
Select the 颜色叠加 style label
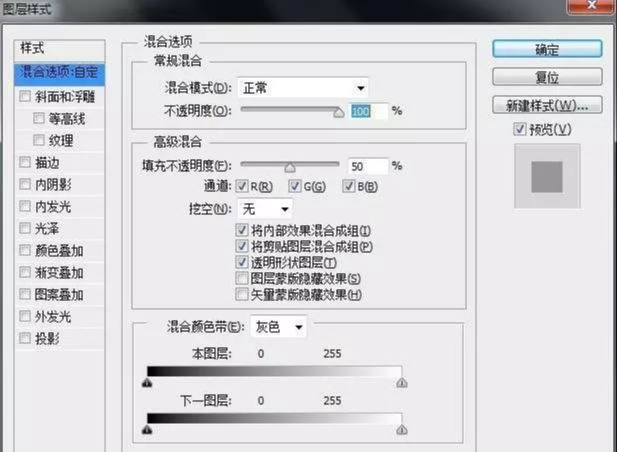[59, 251]
